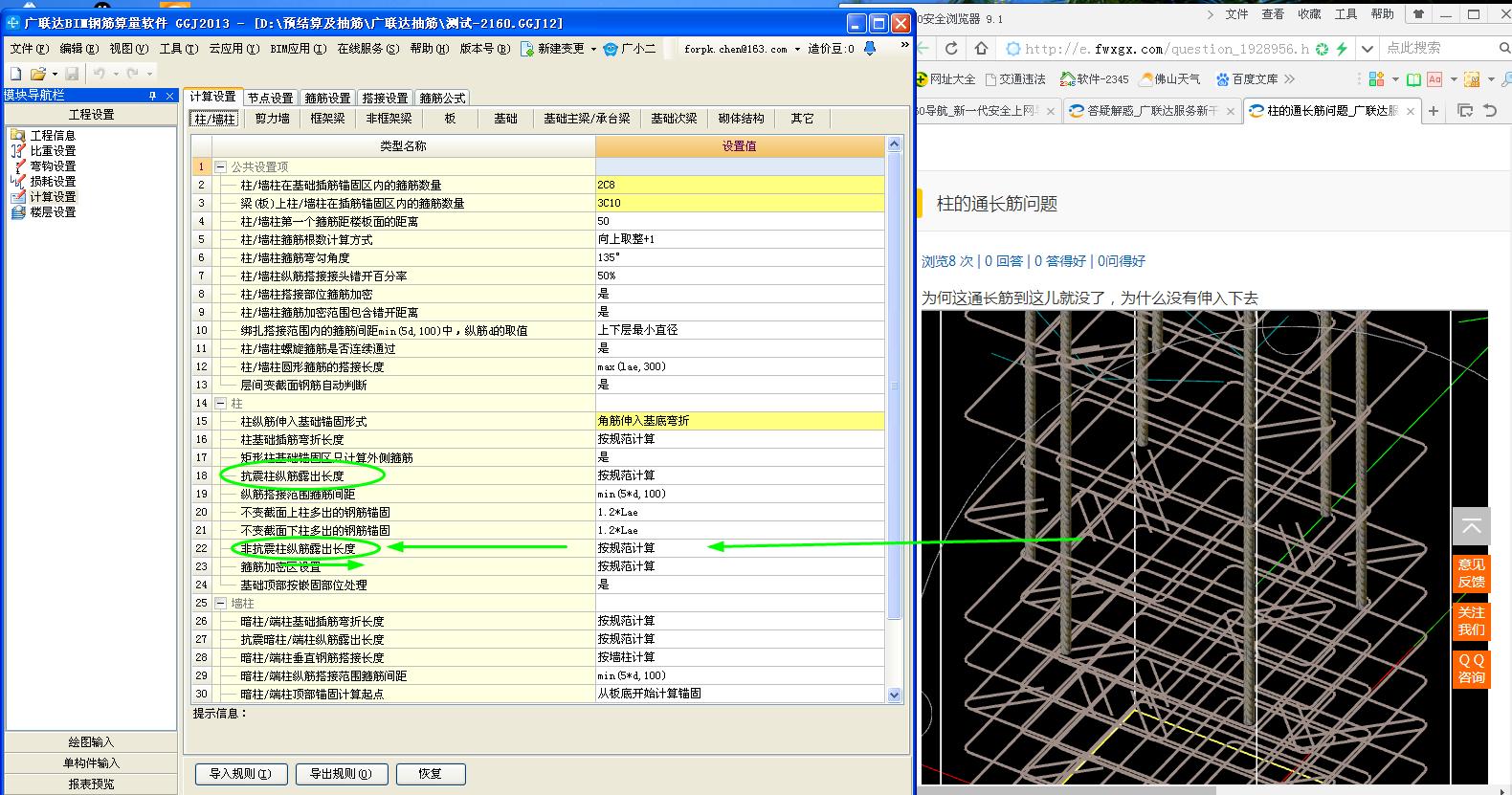Click the QQ咨询 orange button on webpage
The width and height of the screenshot is (1512, 795).
1472,669
